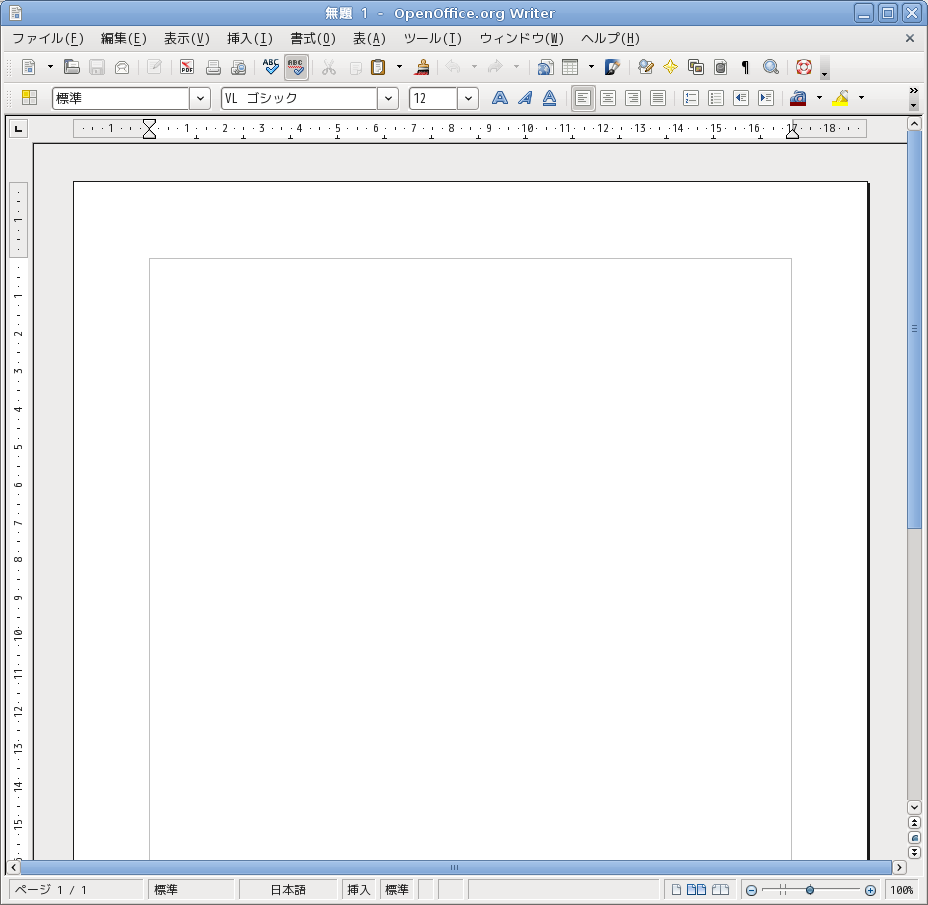This screenshot has width=928, height=905.
Task: Click the Format Paintbrush icon
Action: point(423,67)
